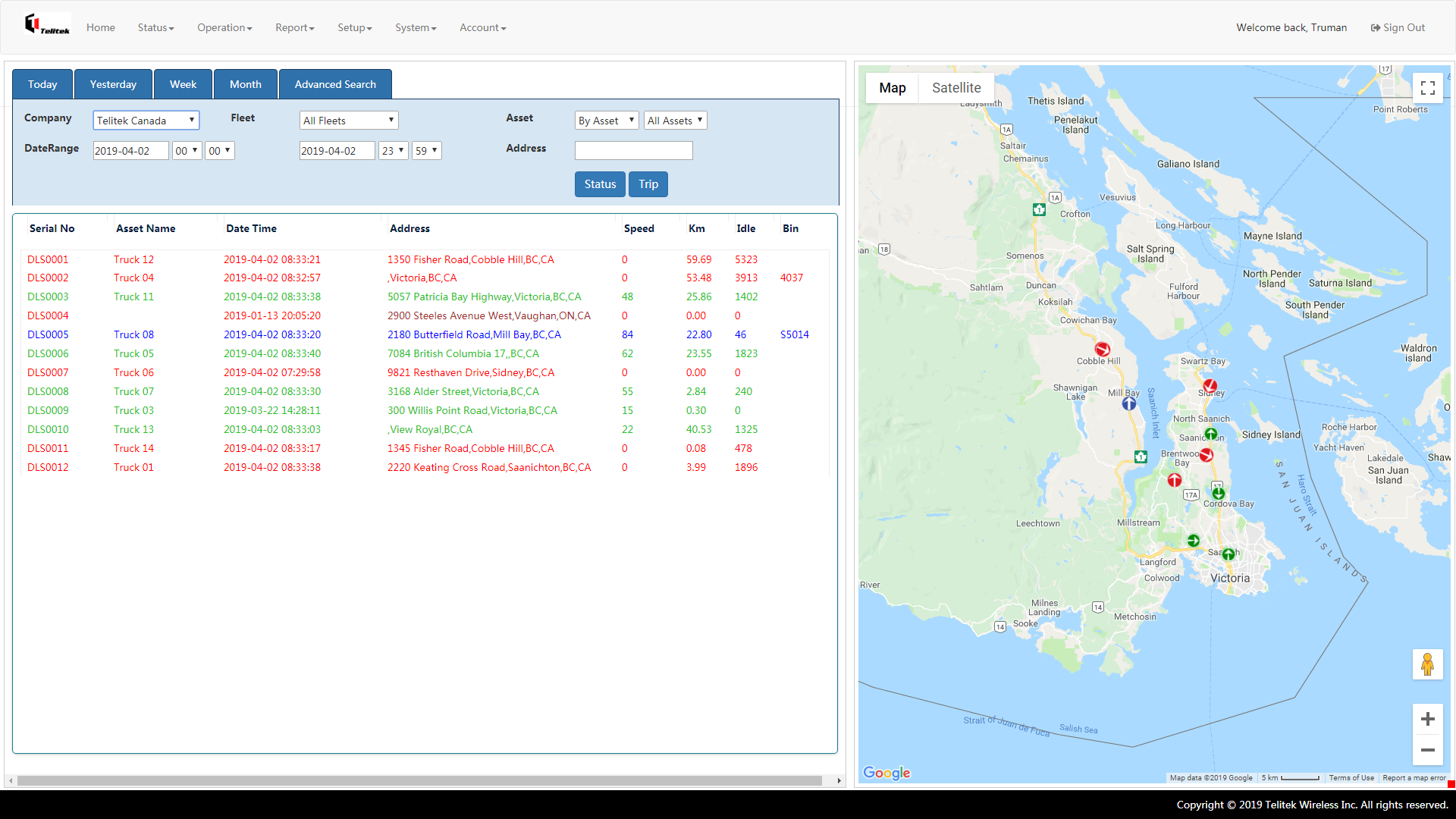Image resolution: width=1456 pixels, height=819 pixels.
Task: Click the Google logo on the map
Action: 886,773
